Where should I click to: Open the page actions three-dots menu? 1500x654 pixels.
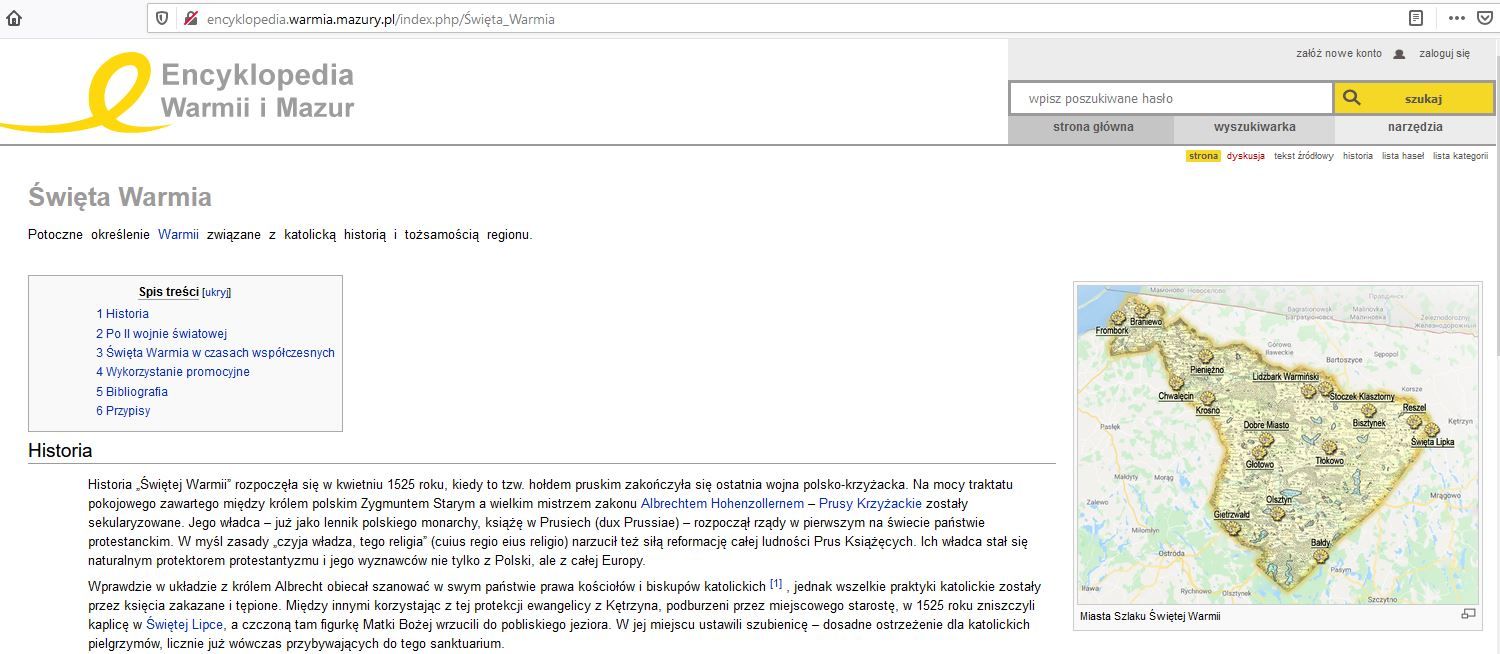1456,18
